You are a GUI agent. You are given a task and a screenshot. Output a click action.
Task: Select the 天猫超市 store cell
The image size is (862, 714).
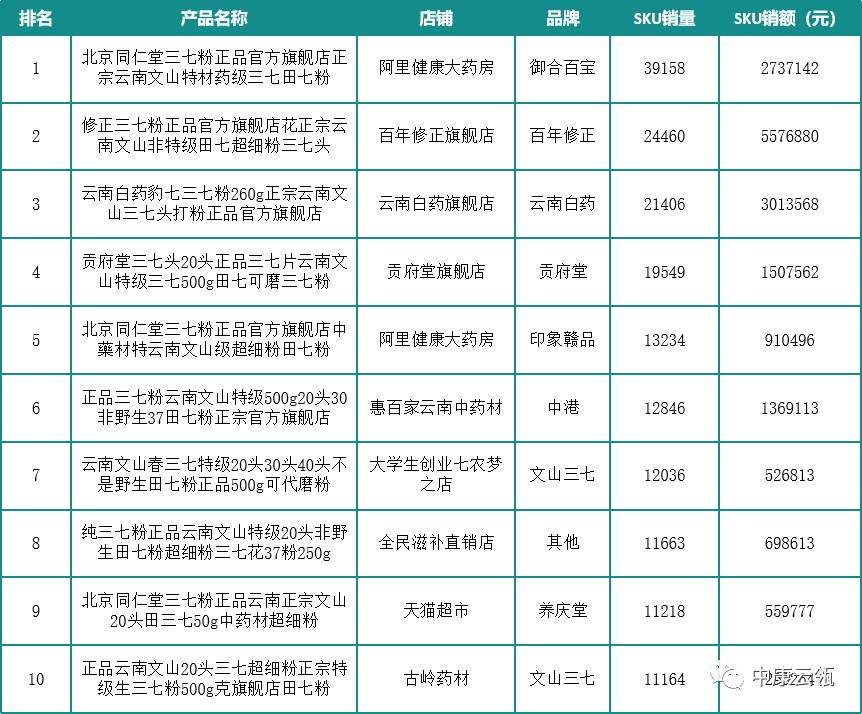436,611
